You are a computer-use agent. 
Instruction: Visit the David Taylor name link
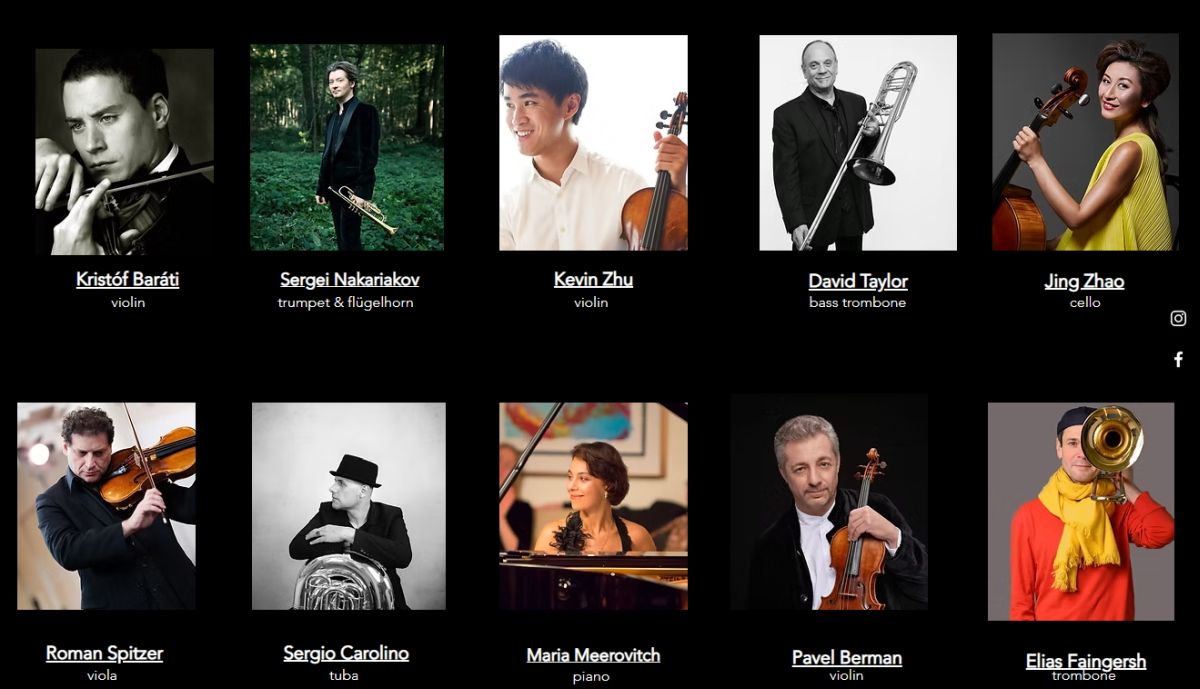point(858,281)
